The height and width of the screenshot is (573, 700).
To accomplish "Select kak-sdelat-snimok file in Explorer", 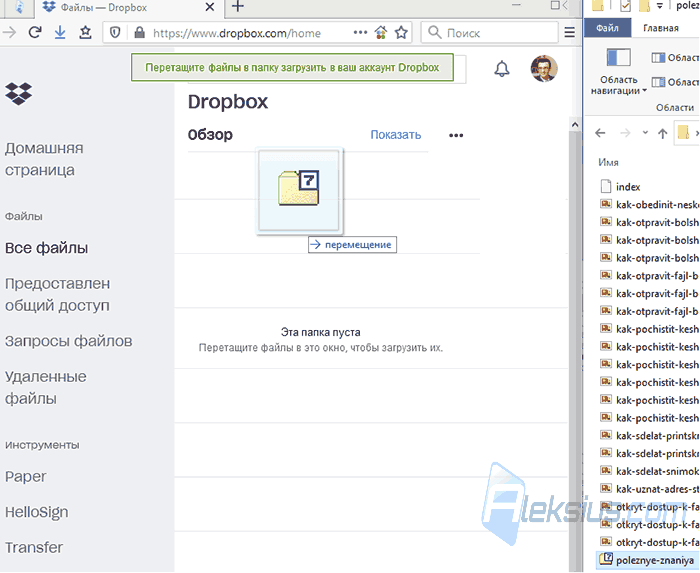I will pos(648,471).
